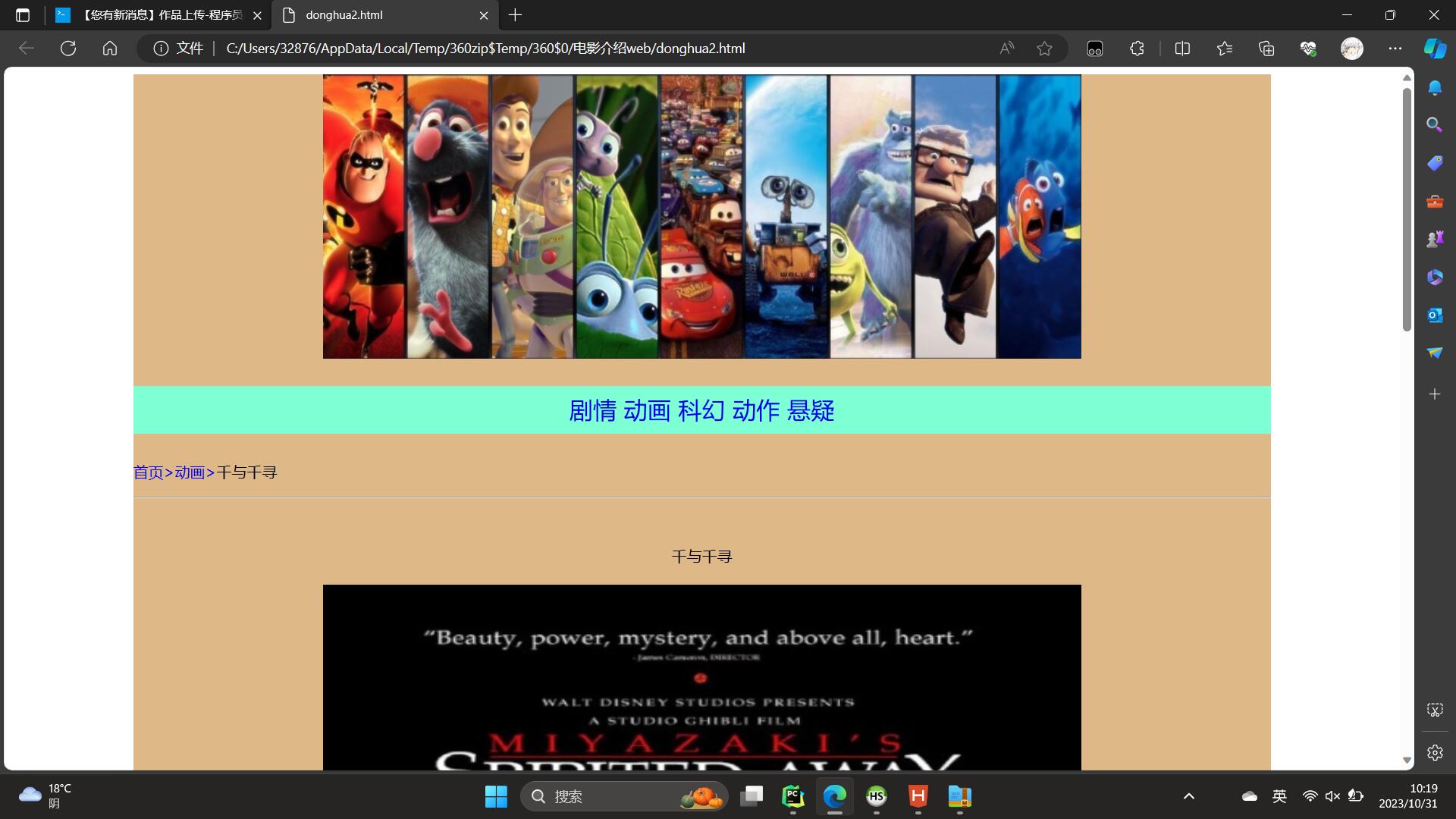The image size is (1456, 819).
Task: Open Settings and more menu
Action: pos(1395,49)
